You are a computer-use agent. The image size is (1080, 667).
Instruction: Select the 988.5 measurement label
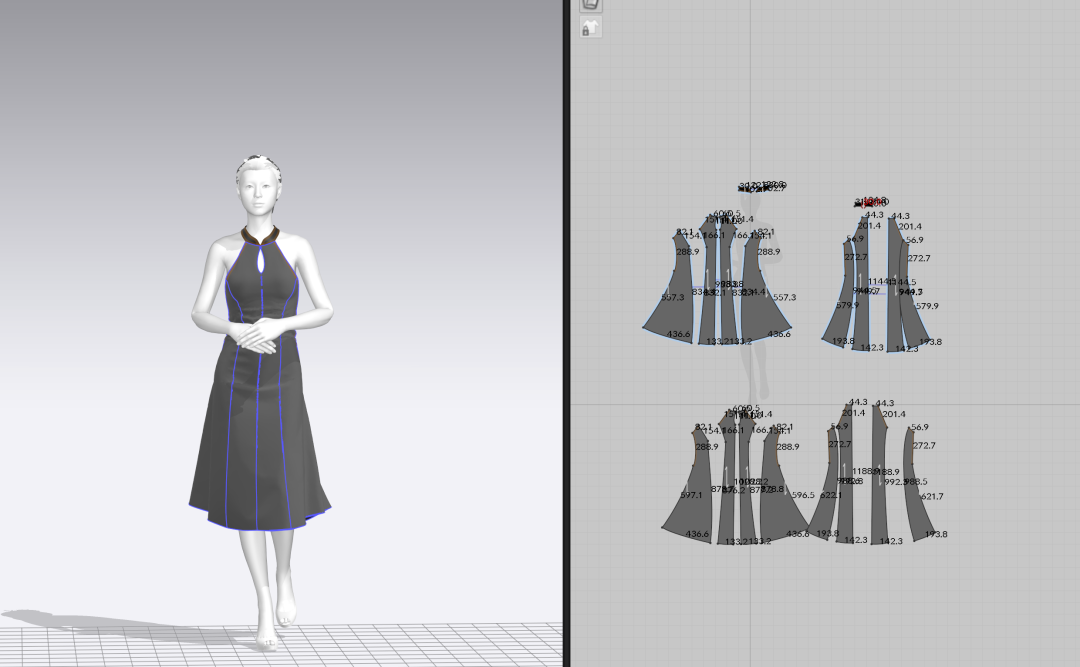(x=916, y=482)
